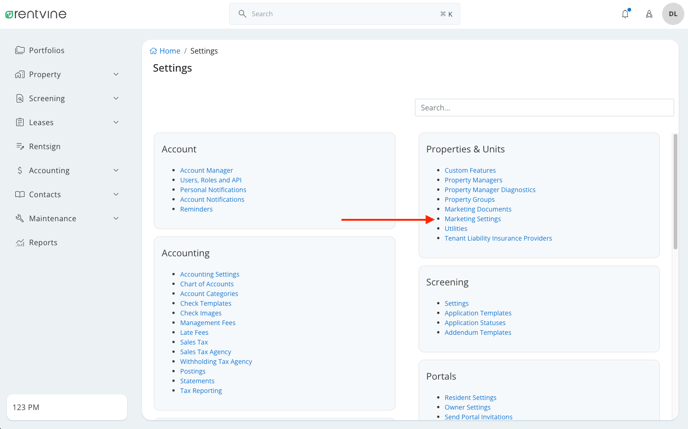
Task: Click the Reports chart icon
Action: point(20,242)
